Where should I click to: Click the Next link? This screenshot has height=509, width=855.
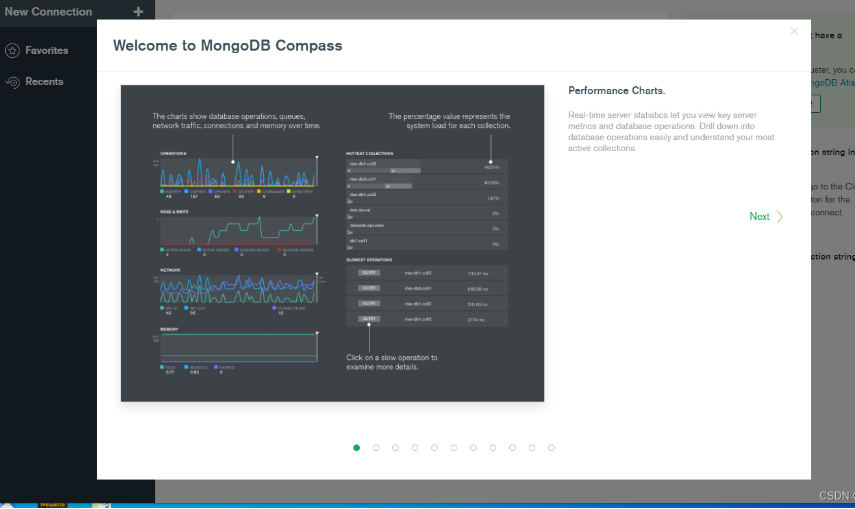tap(759, 216)
